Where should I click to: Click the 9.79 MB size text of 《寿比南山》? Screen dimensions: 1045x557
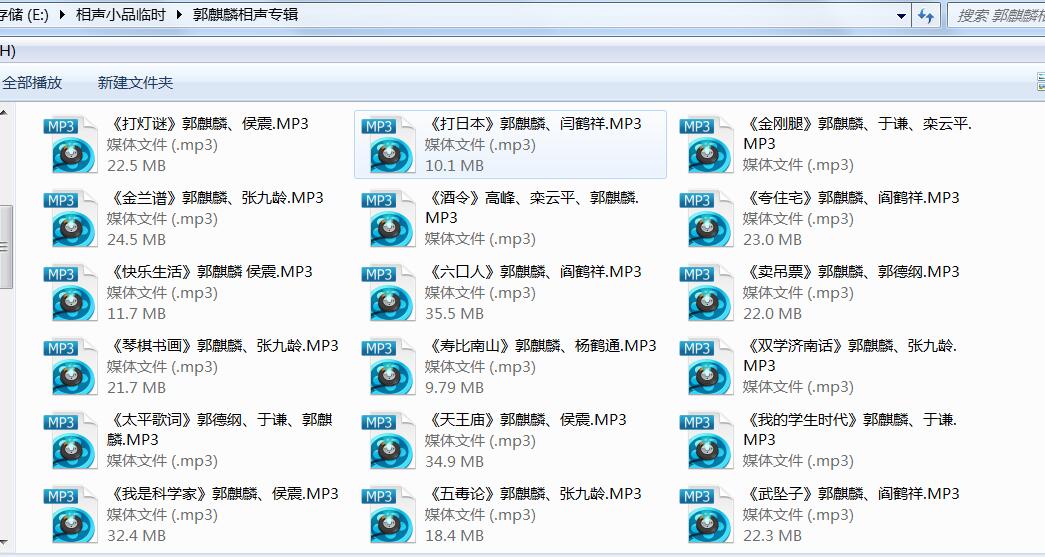[x=455, y=387]
